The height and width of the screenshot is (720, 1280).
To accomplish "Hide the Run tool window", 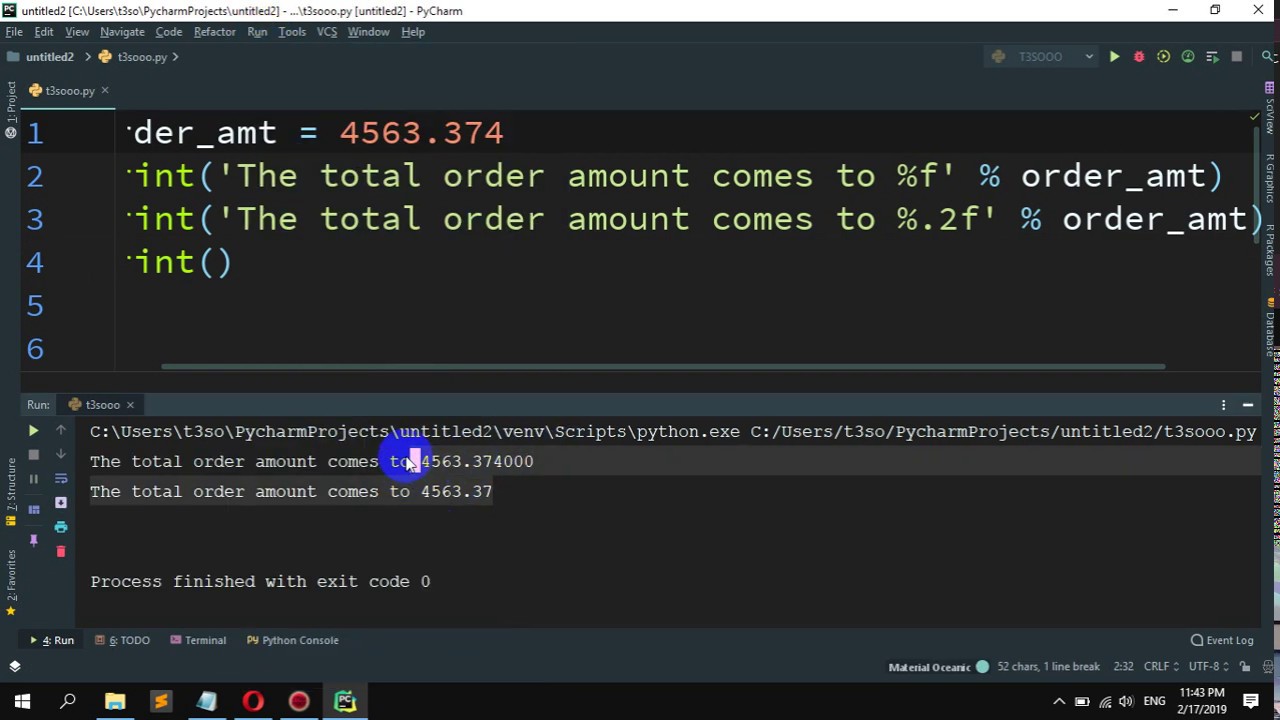I will (x=1248, y=405).
